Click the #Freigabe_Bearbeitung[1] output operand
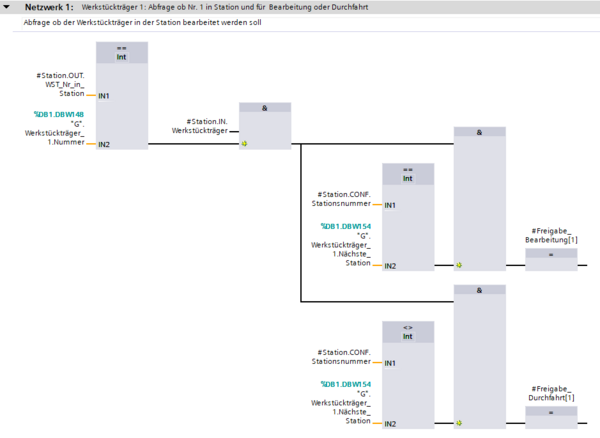 coord(551,234)
